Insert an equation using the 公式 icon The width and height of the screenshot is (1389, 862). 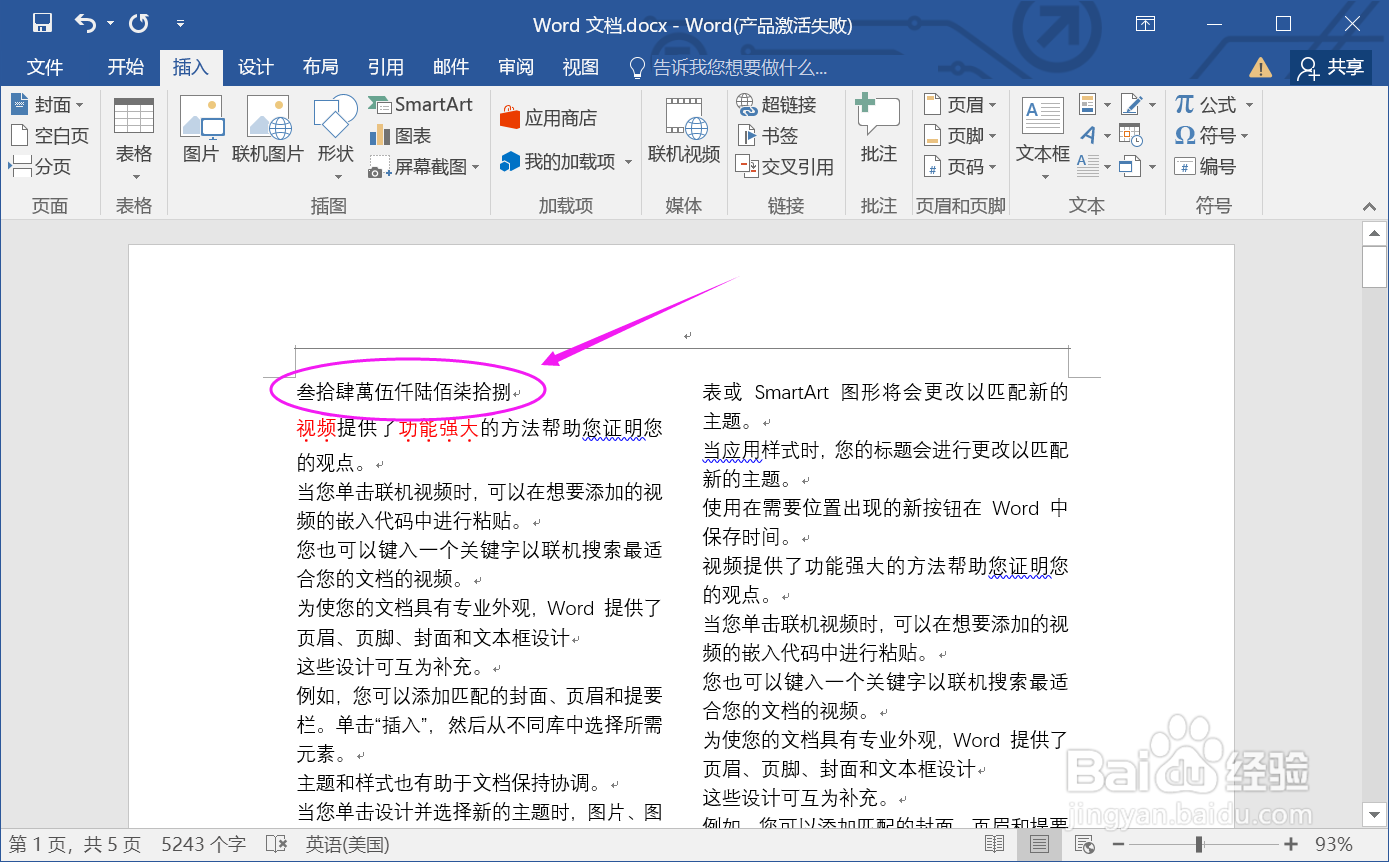click(x=1211, y=103)
